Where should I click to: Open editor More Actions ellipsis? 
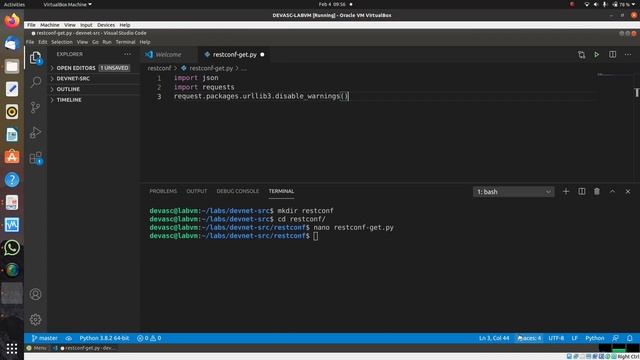628,55
